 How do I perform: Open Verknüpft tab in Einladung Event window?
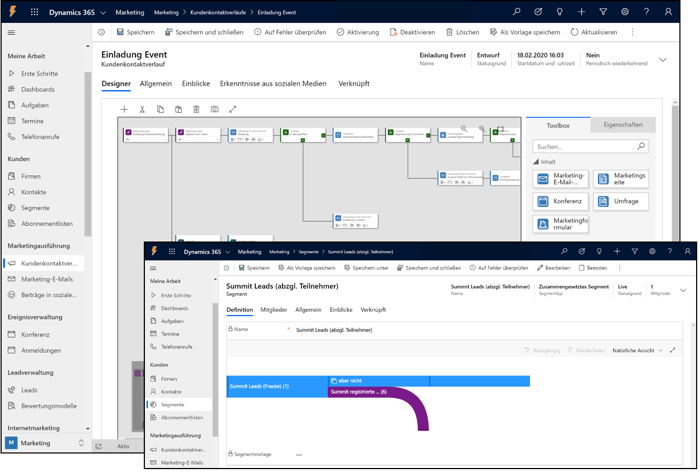pos(354,83)
